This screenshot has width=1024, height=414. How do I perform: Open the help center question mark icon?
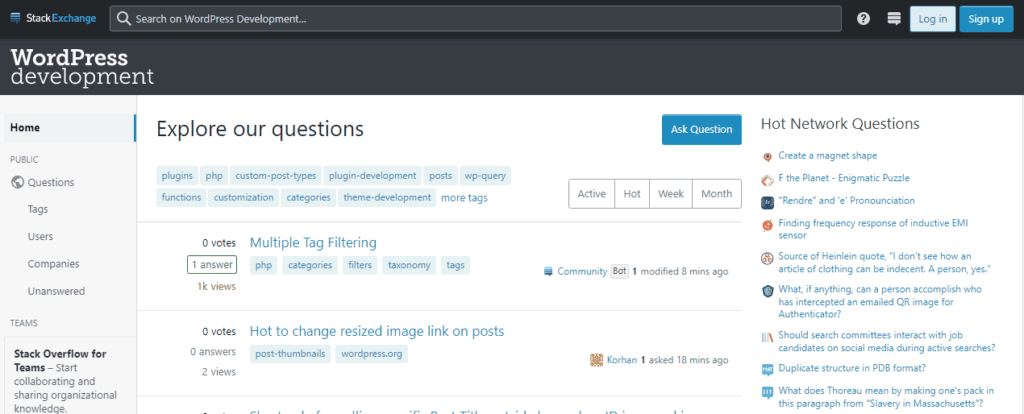[x=863, y=19]
